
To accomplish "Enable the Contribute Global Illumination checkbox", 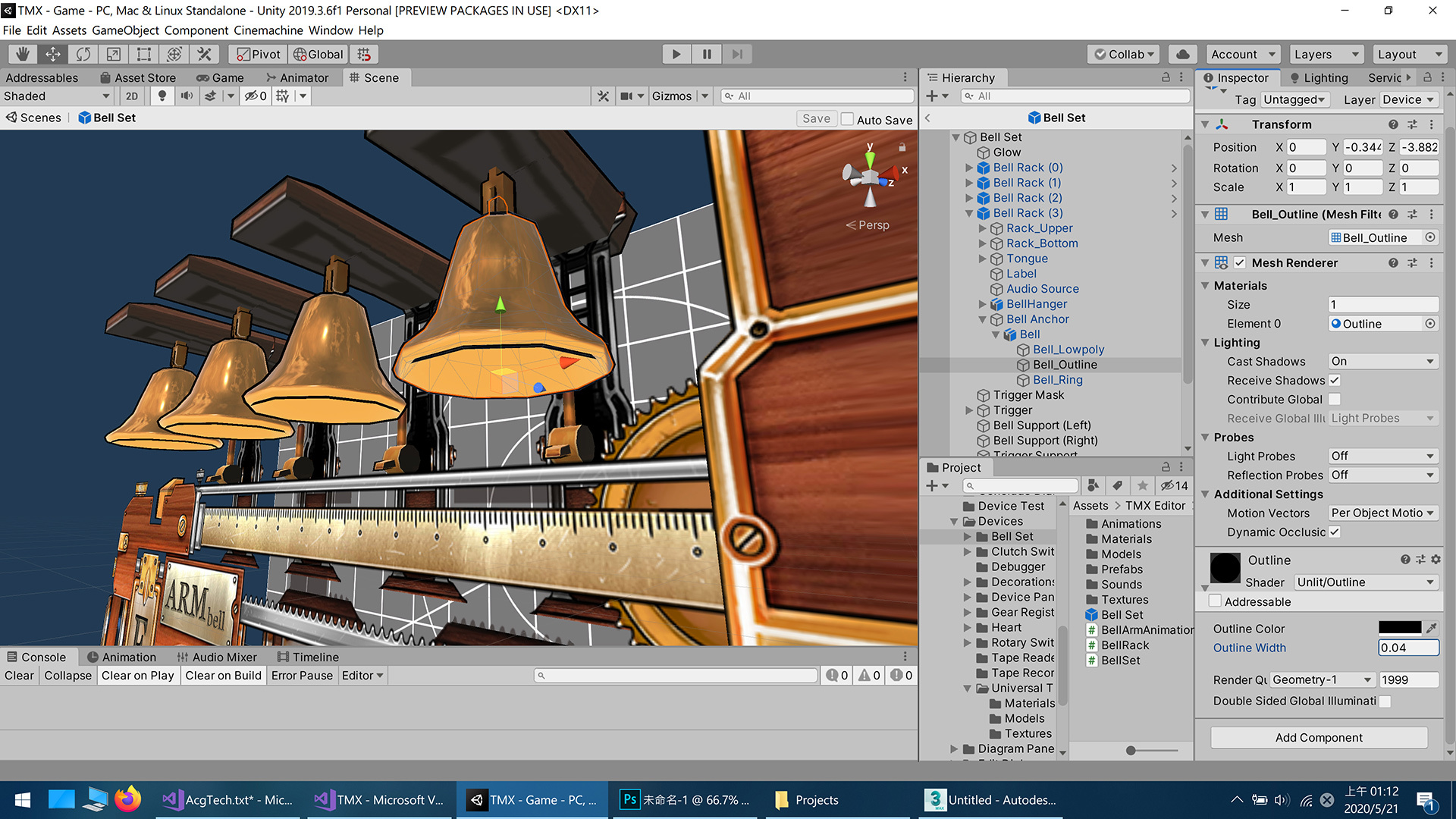I will pyautogui.click(x=1335, y=399).
